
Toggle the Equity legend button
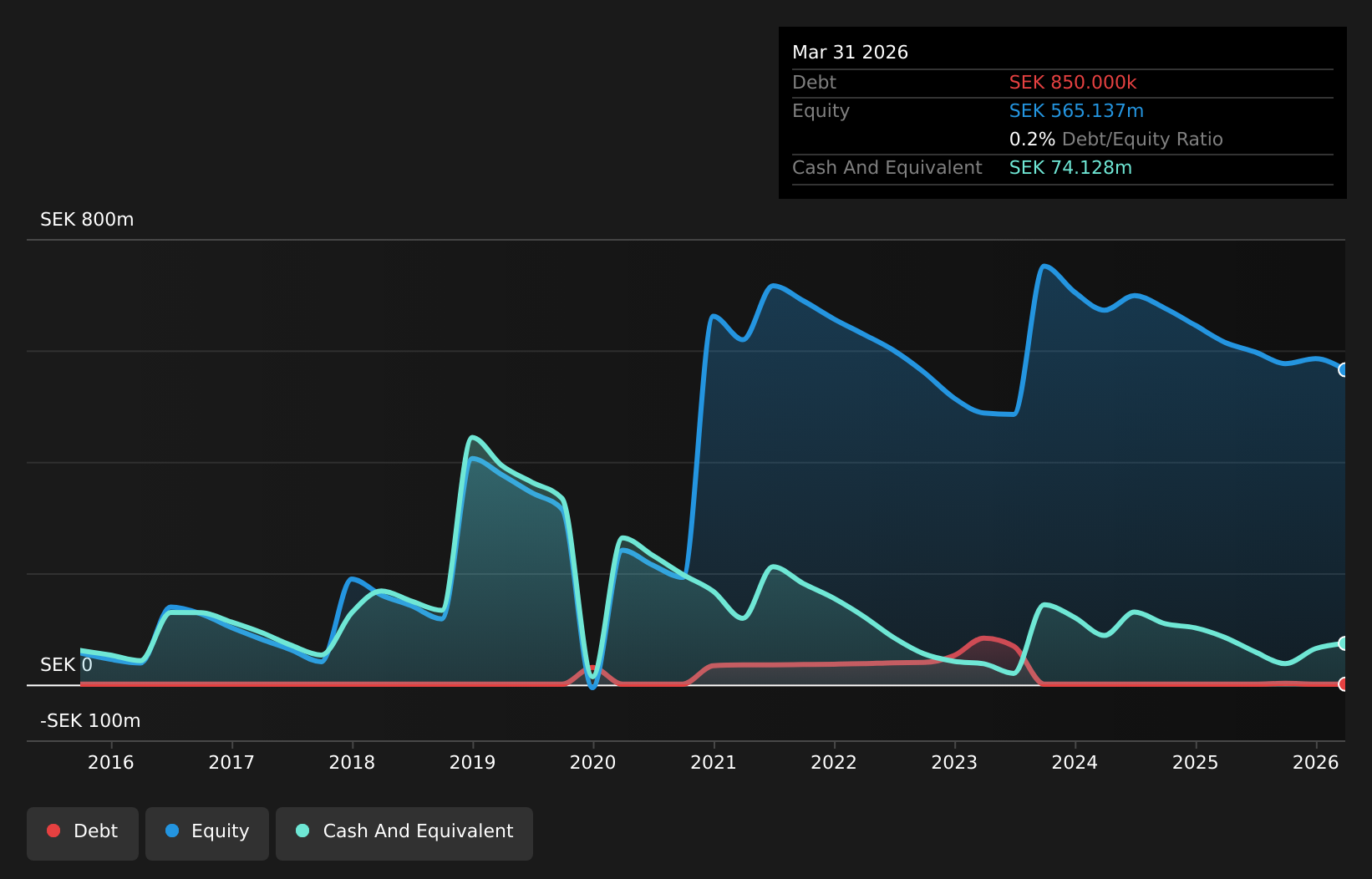(x=207, y=833)
